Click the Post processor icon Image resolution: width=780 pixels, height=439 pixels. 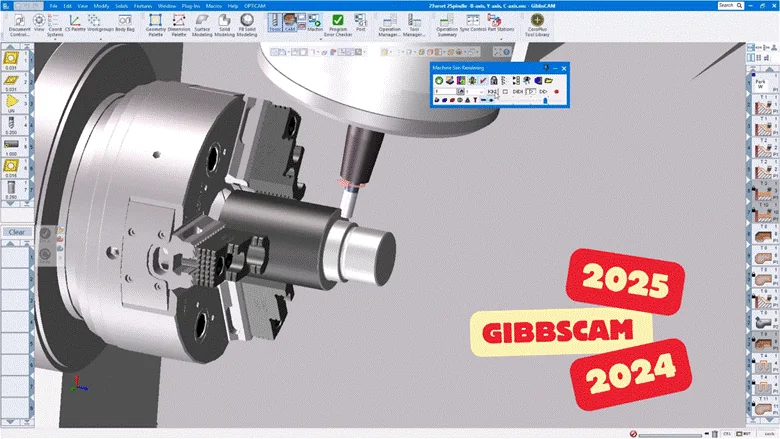coord(361,23)
